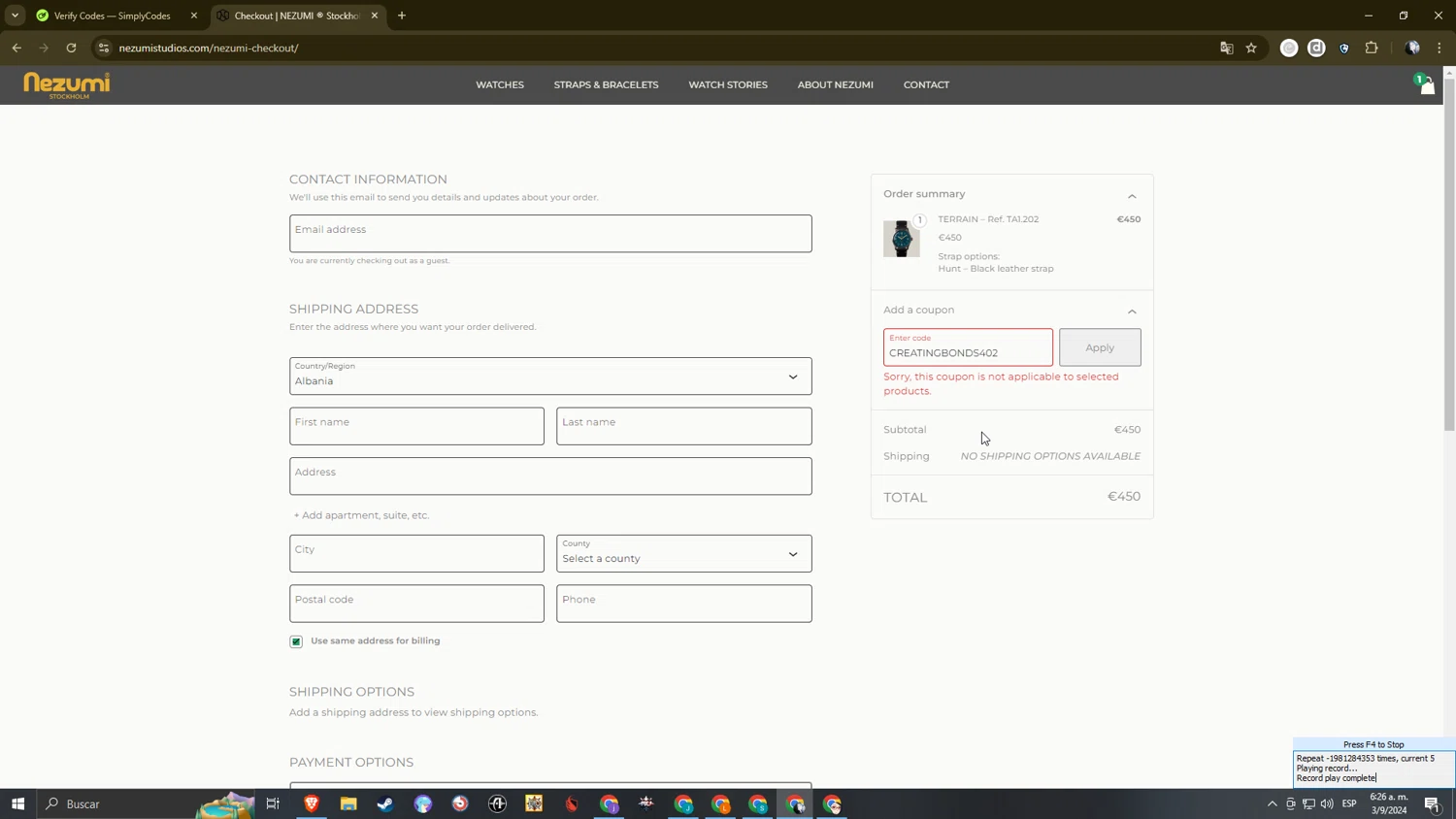Click the Email address field
The width and height of the screenshot is (1456, 819).
point(550,234)
